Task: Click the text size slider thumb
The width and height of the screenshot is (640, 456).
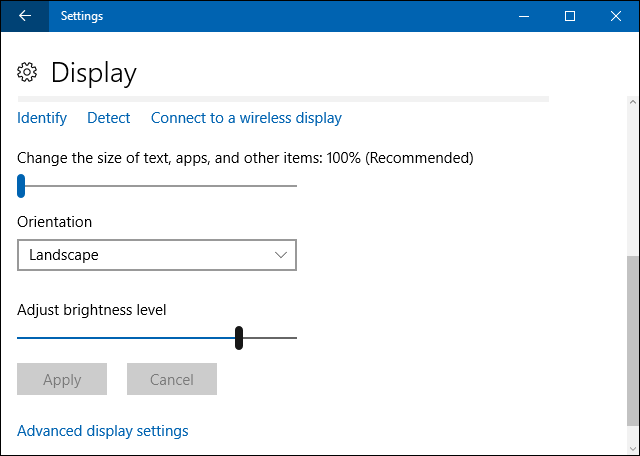Action: (x=21, y=186)
